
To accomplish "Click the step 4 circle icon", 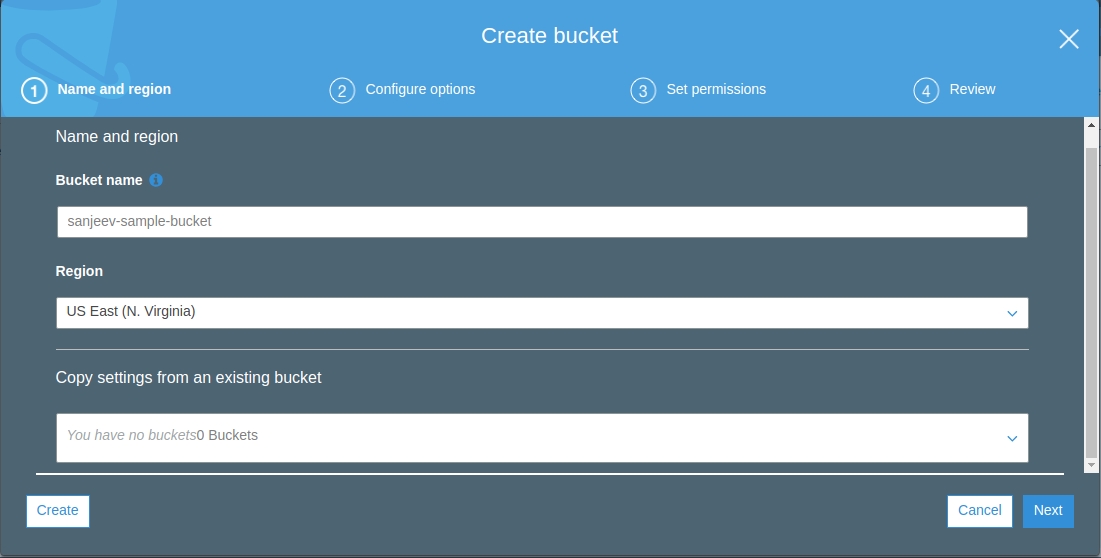I will 926,91.
